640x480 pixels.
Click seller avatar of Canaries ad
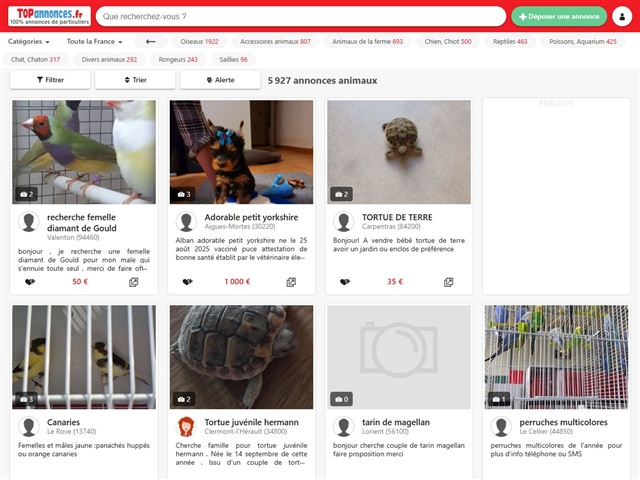[x=29, y=427]
